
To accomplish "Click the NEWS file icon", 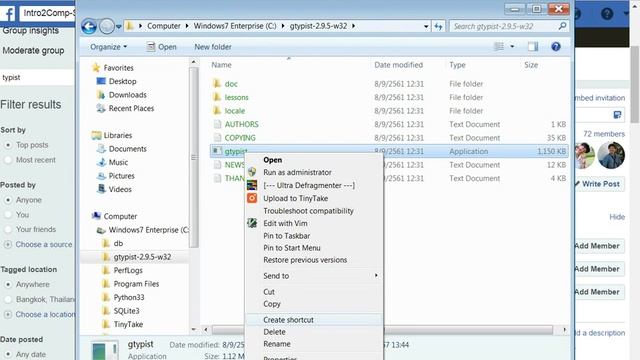I will coord(218,165).
